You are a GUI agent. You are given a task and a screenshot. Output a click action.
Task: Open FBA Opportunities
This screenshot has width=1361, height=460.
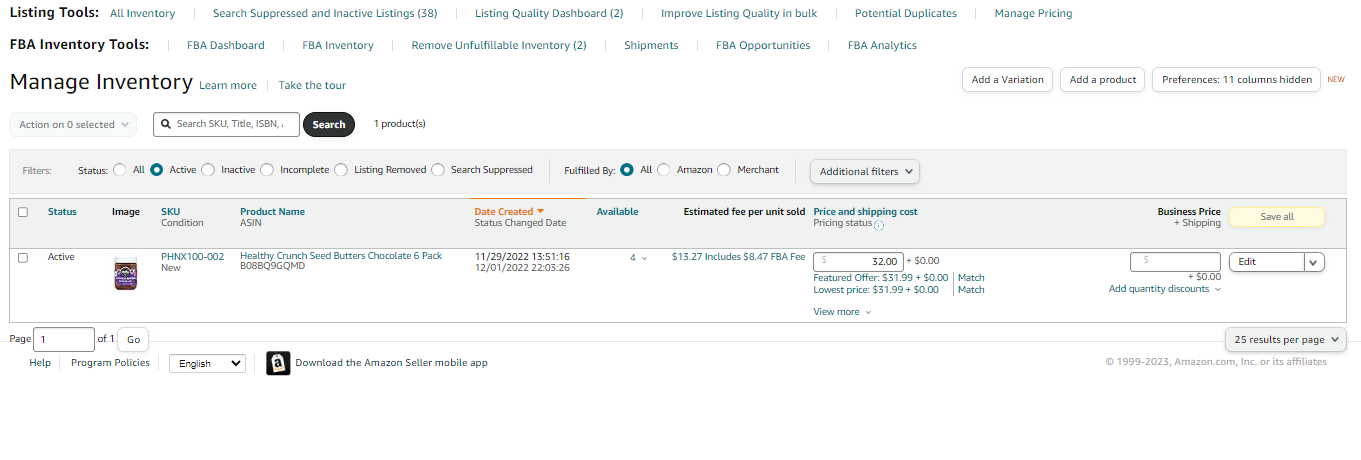763,45
